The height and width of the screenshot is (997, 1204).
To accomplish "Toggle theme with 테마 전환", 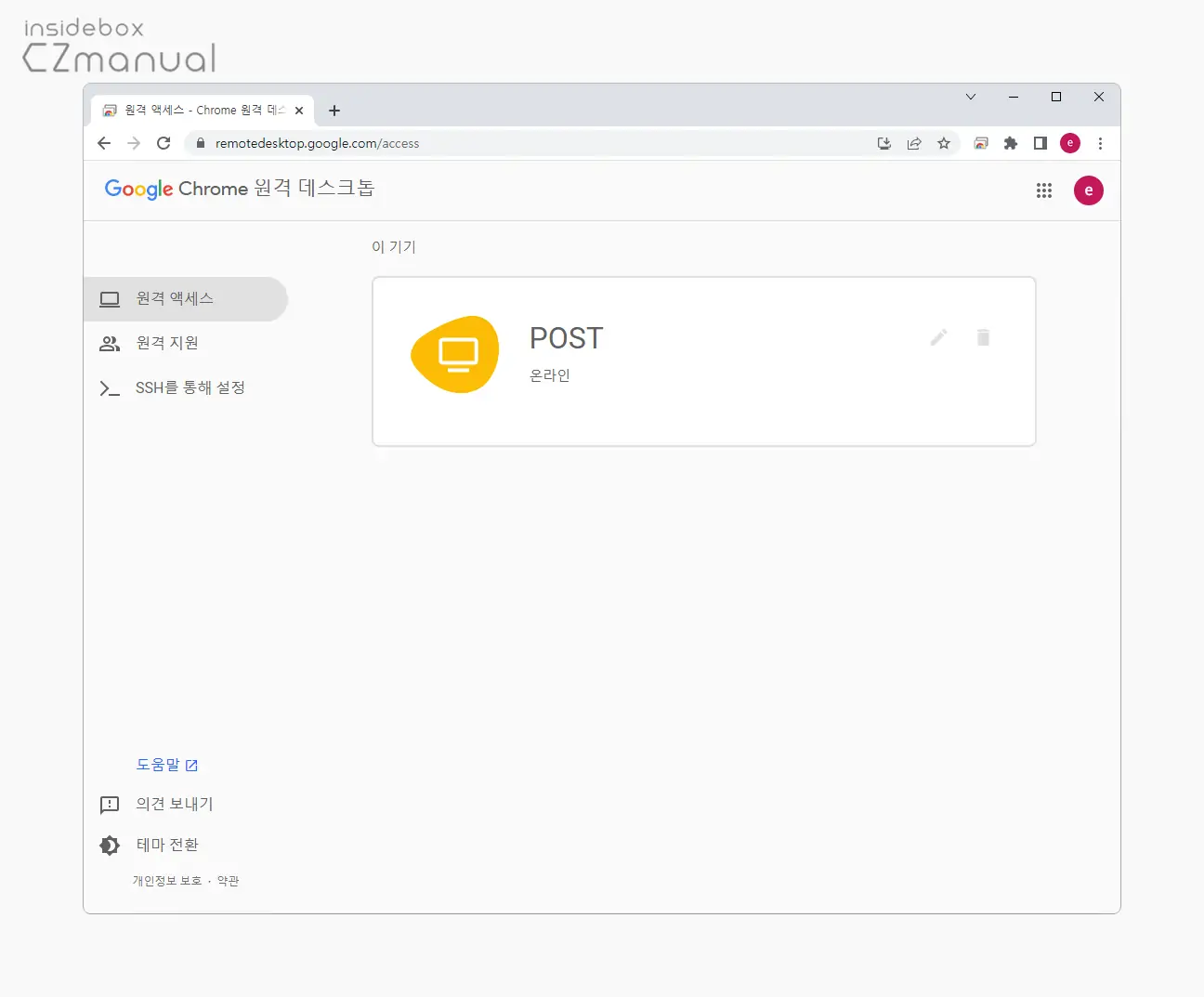I will 150,846.
